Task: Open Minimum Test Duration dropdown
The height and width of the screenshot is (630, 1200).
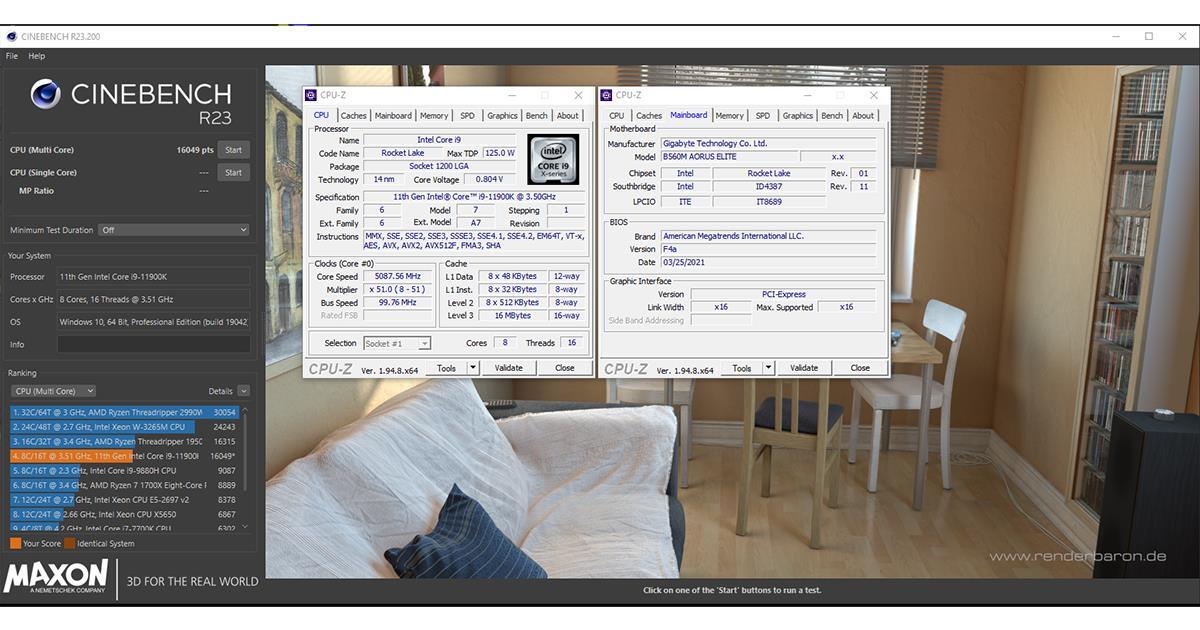Action: pyautogui.click(x=174, y=230)
